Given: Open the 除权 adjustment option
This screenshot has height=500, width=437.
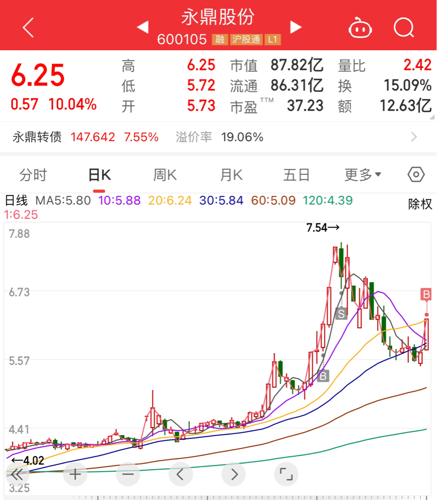Looking at the screenshot, I should 420,204.
